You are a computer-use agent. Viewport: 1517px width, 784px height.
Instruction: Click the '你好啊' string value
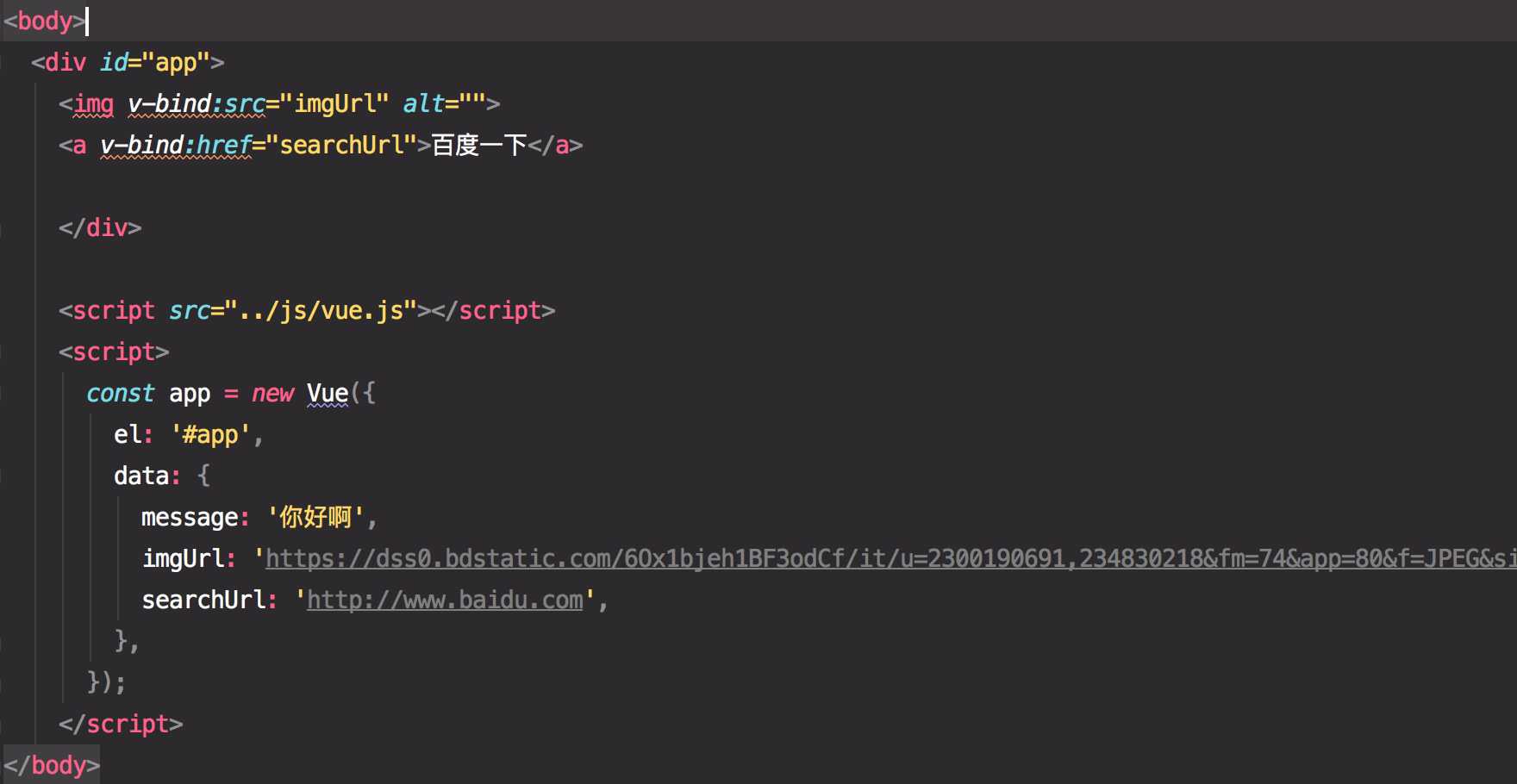(315, 517)
